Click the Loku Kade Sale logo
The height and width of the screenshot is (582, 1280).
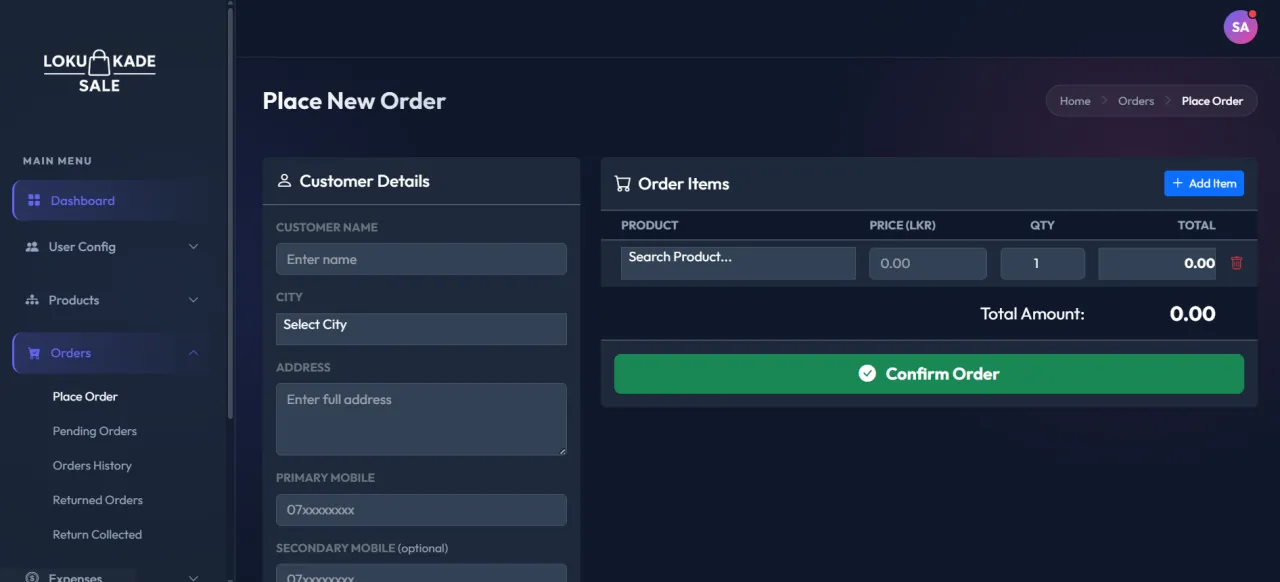click(99, 69)
